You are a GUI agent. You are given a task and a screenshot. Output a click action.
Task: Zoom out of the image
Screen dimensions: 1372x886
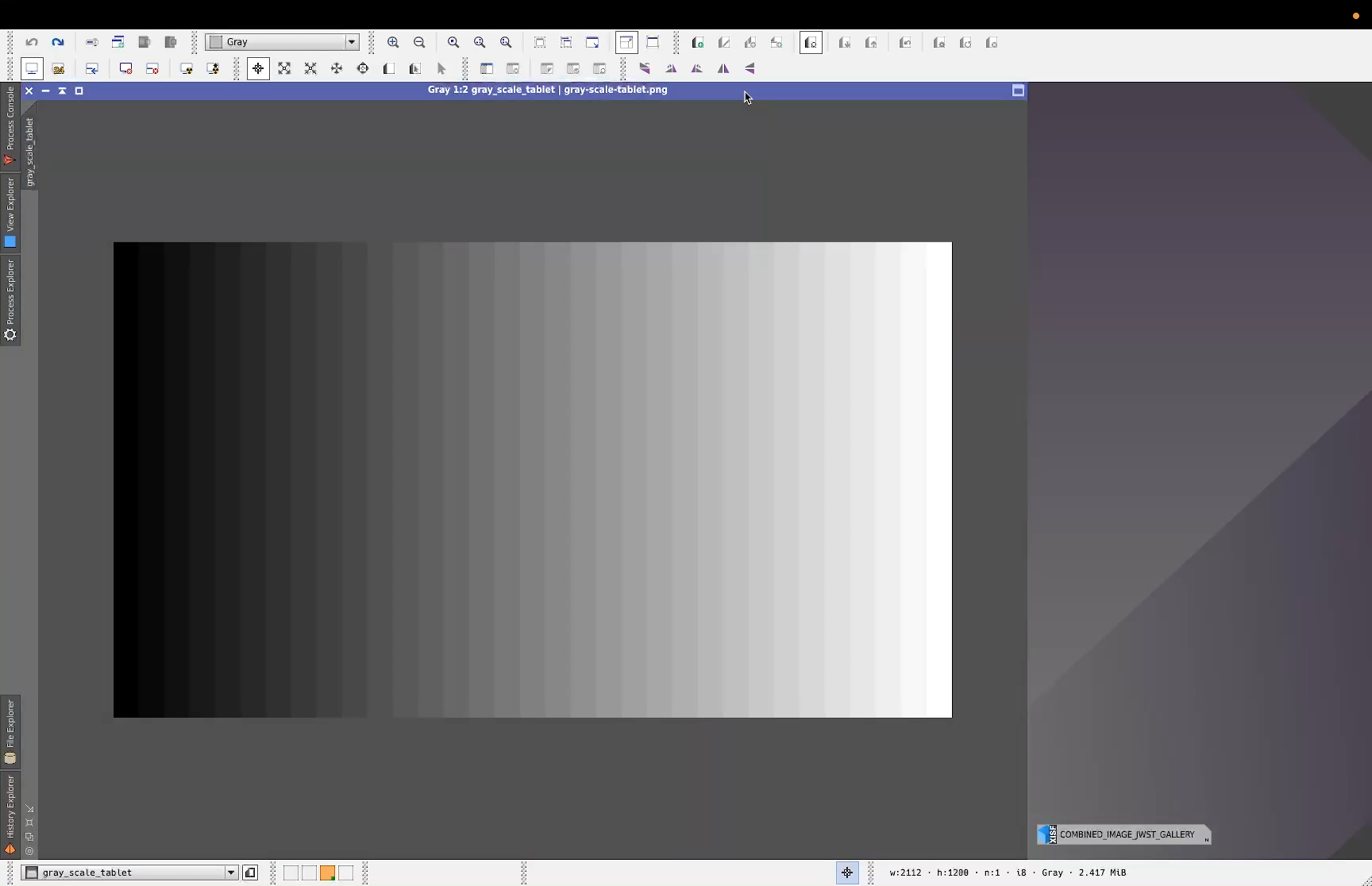[419, 42]
